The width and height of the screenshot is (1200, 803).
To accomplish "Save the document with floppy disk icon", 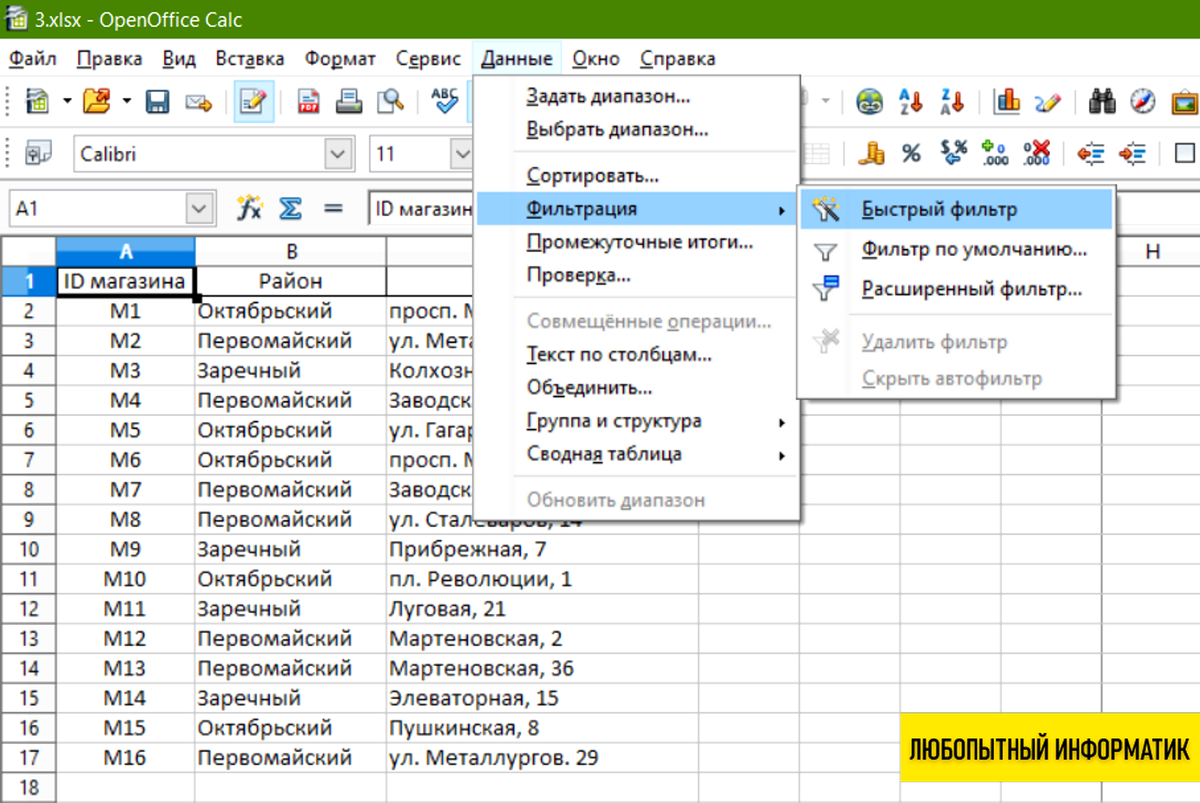I will tap(157, 101).
